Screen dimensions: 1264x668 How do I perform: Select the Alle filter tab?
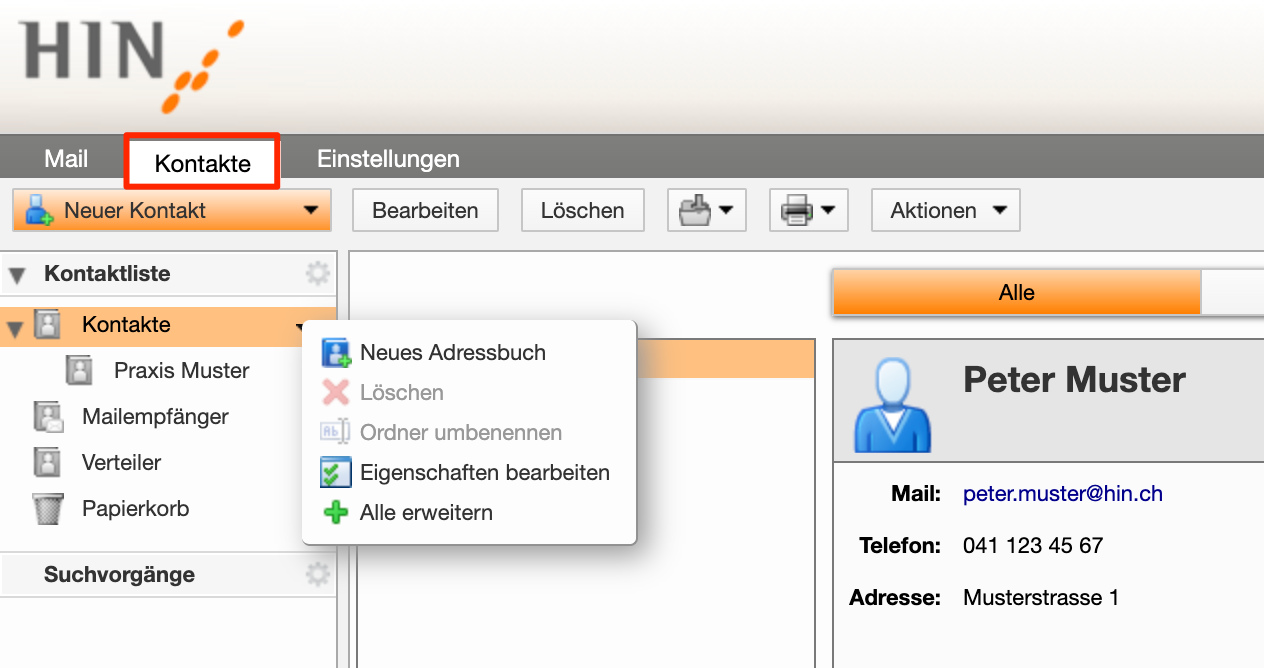click(1016, 293)
